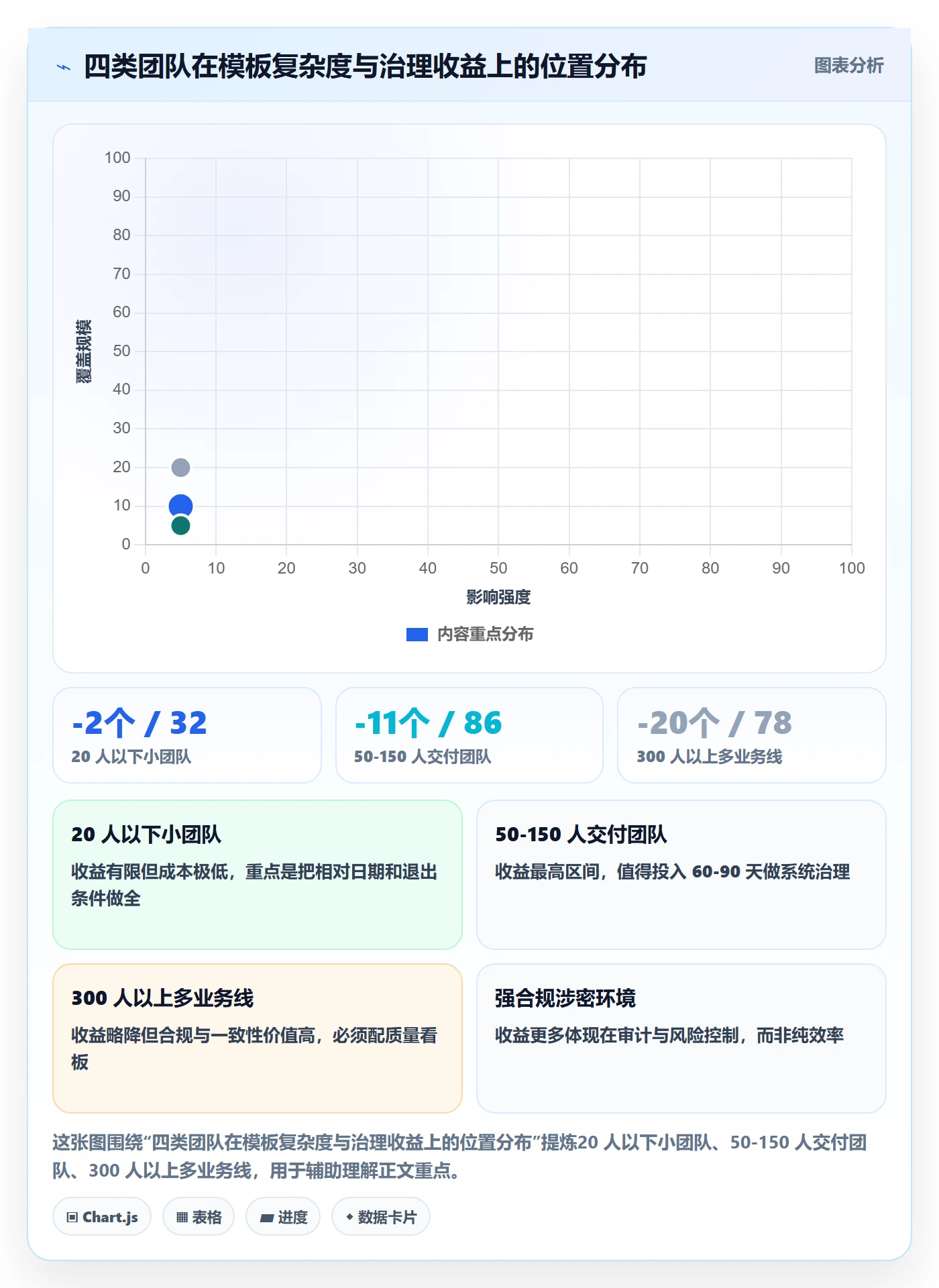Click the text 收益更多体现在审计与风险控制
The height and width of the screenshot is (1288, 939).
point(617,1036)
